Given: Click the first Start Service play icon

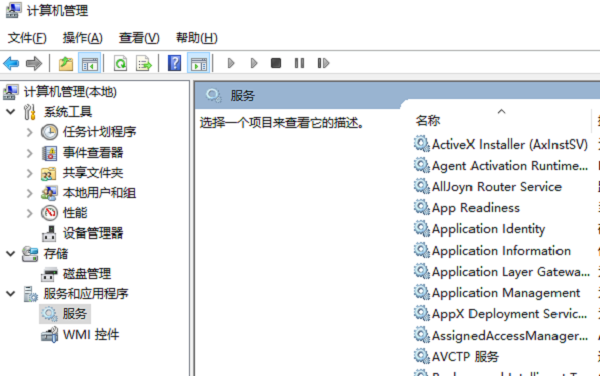Looking at the screenshot, I should click(231, 63).
